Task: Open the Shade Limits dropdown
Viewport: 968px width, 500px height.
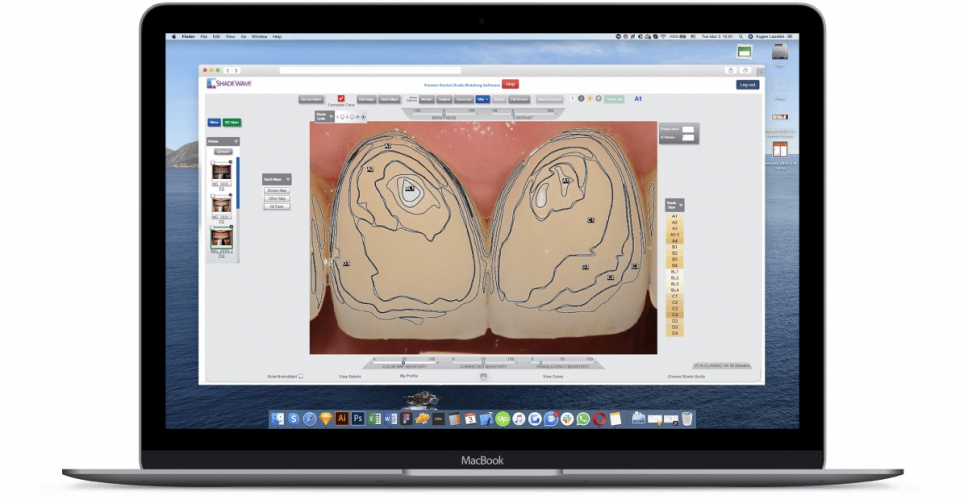Action: [x=331, y=116]
